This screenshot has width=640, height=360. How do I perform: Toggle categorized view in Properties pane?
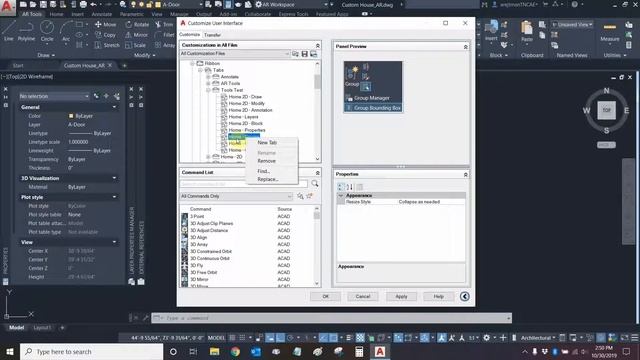coord(341,187)
